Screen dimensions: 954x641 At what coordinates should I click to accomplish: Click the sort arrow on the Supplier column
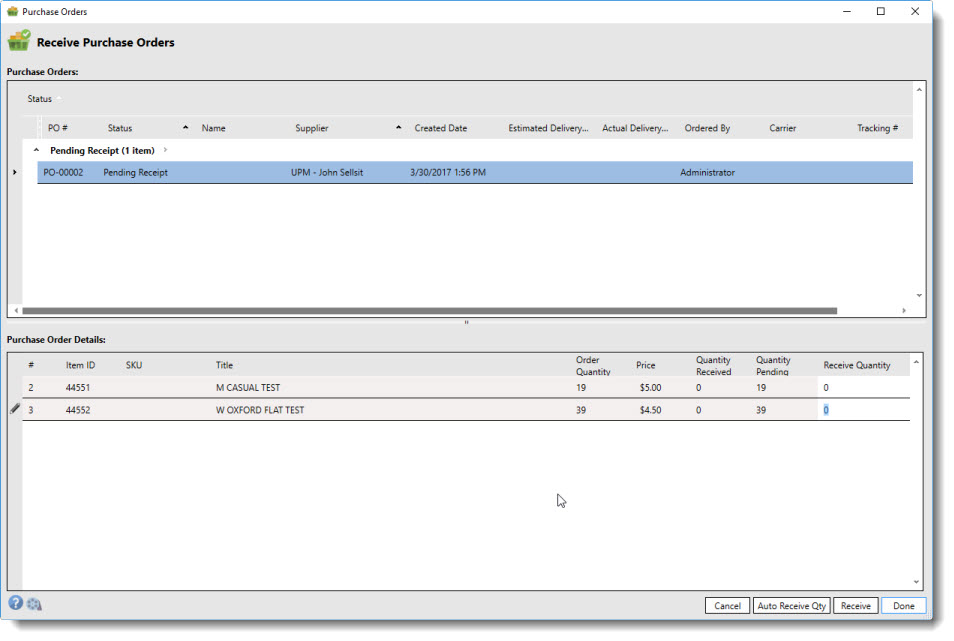[x=398, y=128]
